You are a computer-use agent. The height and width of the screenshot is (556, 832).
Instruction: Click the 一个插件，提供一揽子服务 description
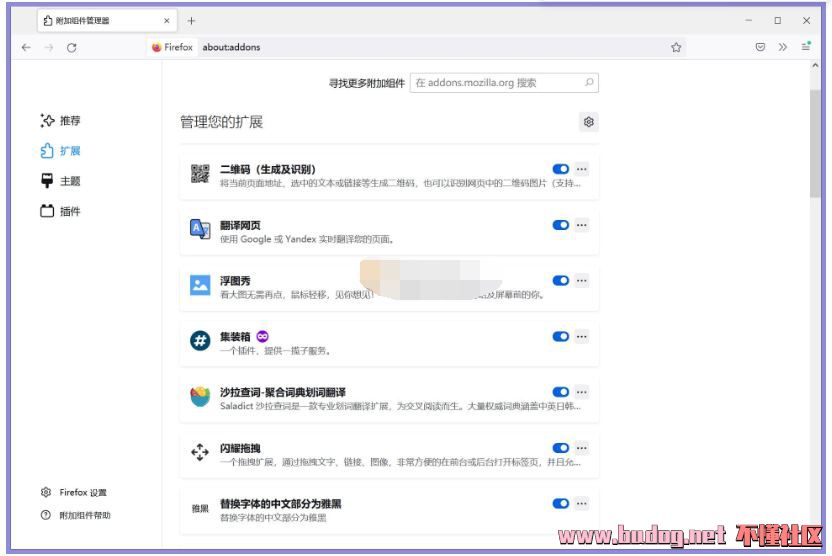pyautogui.click(x=276, y=351)
